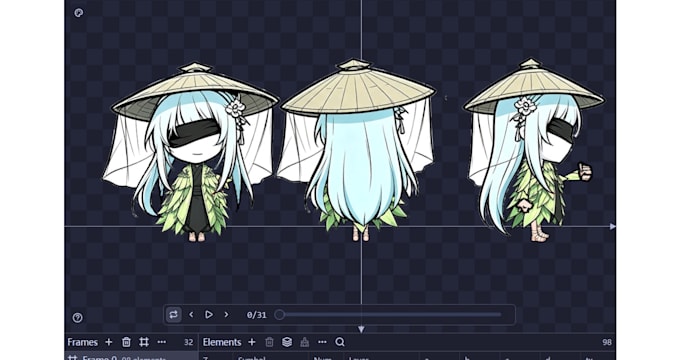The width and height of the screenshot is (680, 360).
Task: Click the Elements panel title
Action: coord(222,342)
